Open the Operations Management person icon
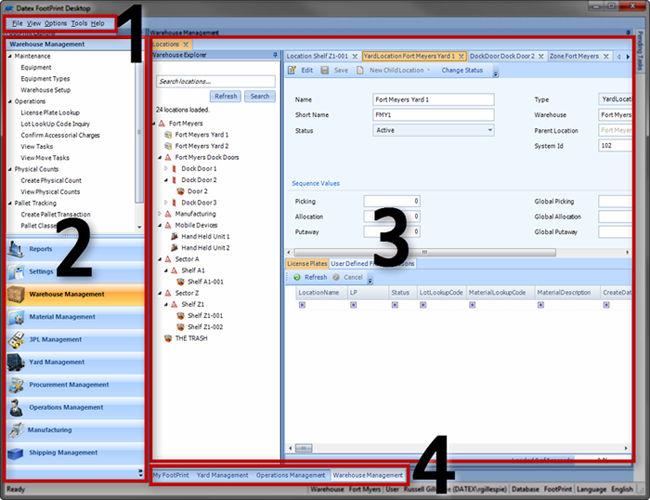This screenshot has width=650, height=500. (x=16, y=408)
